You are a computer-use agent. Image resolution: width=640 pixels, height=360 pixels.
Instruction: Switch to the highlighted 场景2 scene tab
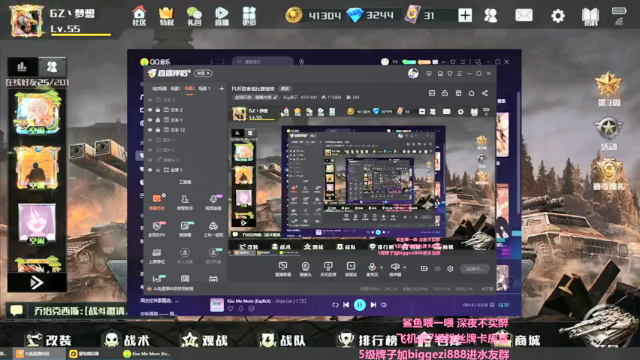(190, 89)
